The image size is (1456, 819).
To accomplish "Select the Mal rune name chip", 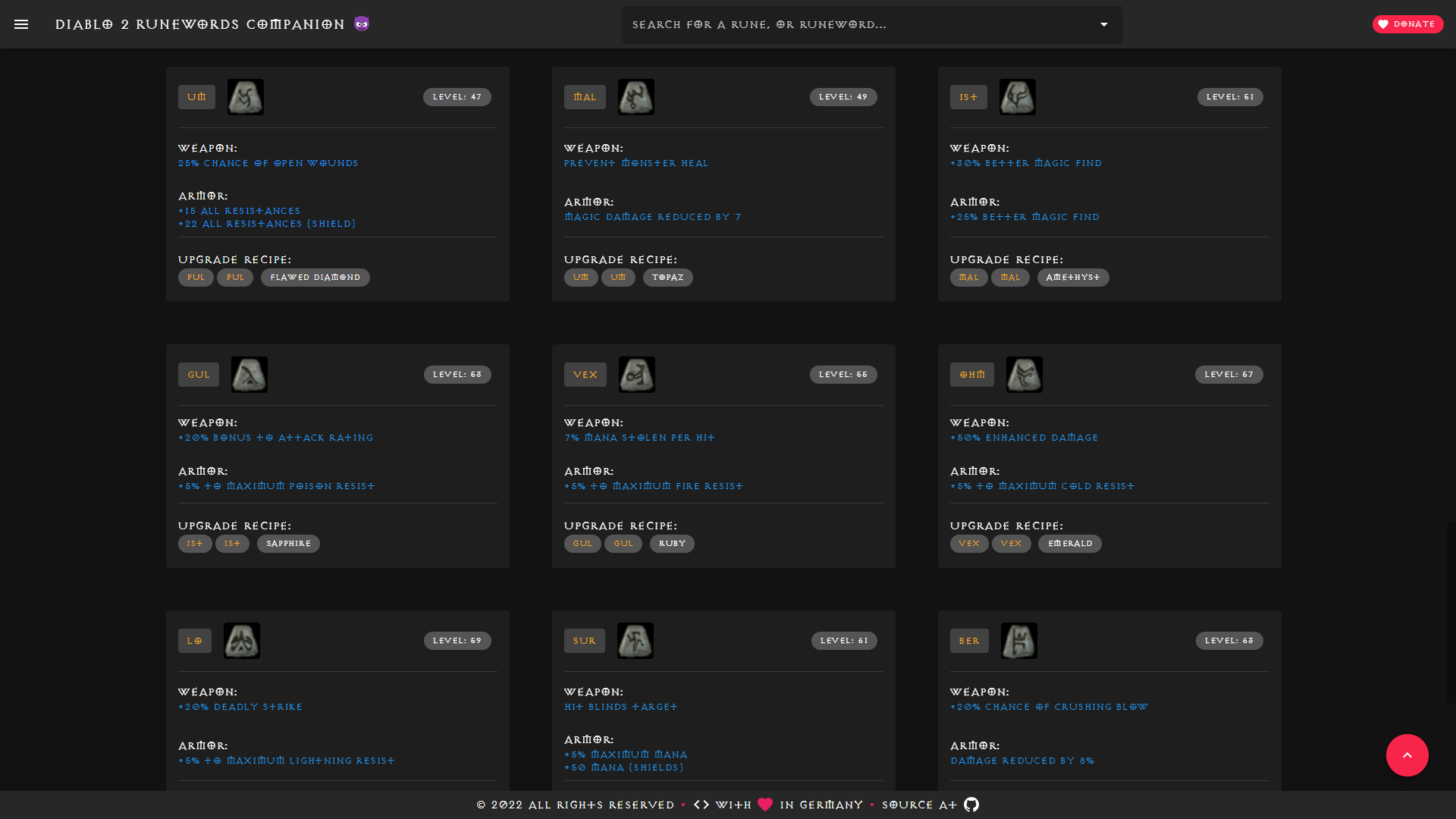I will 585,97.
